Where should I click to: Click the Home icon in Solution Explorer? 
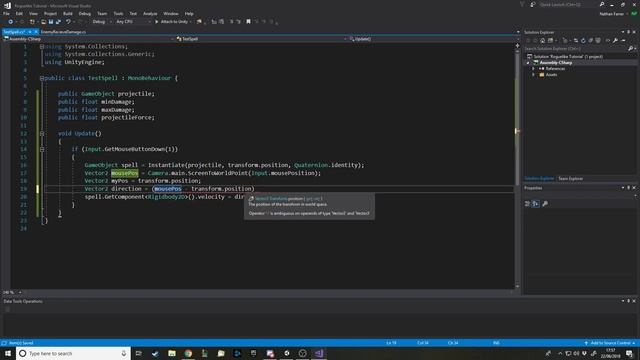pos(542,40)
